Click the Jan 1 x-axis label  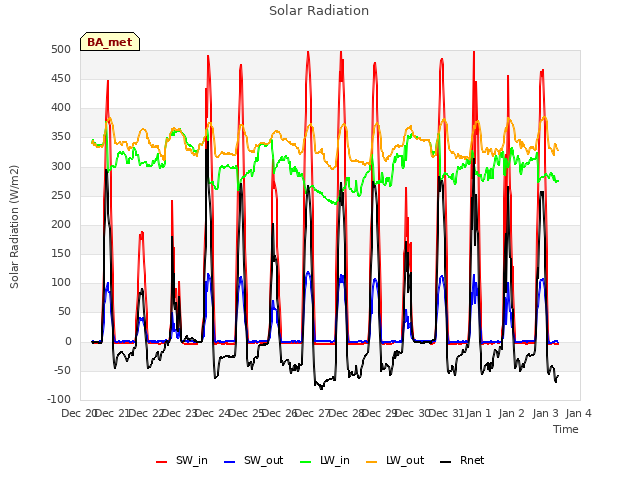coord(478,413)
